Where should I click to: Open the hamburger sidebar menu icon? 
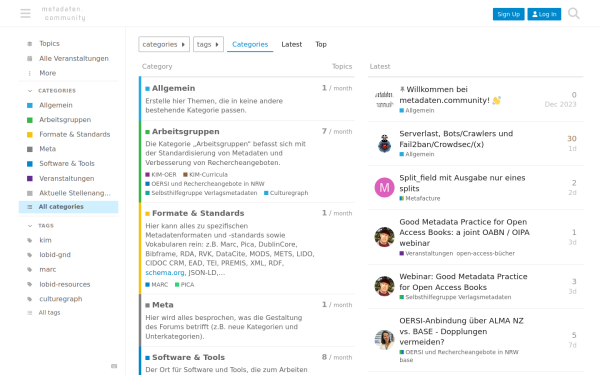(x=26, y=13)
